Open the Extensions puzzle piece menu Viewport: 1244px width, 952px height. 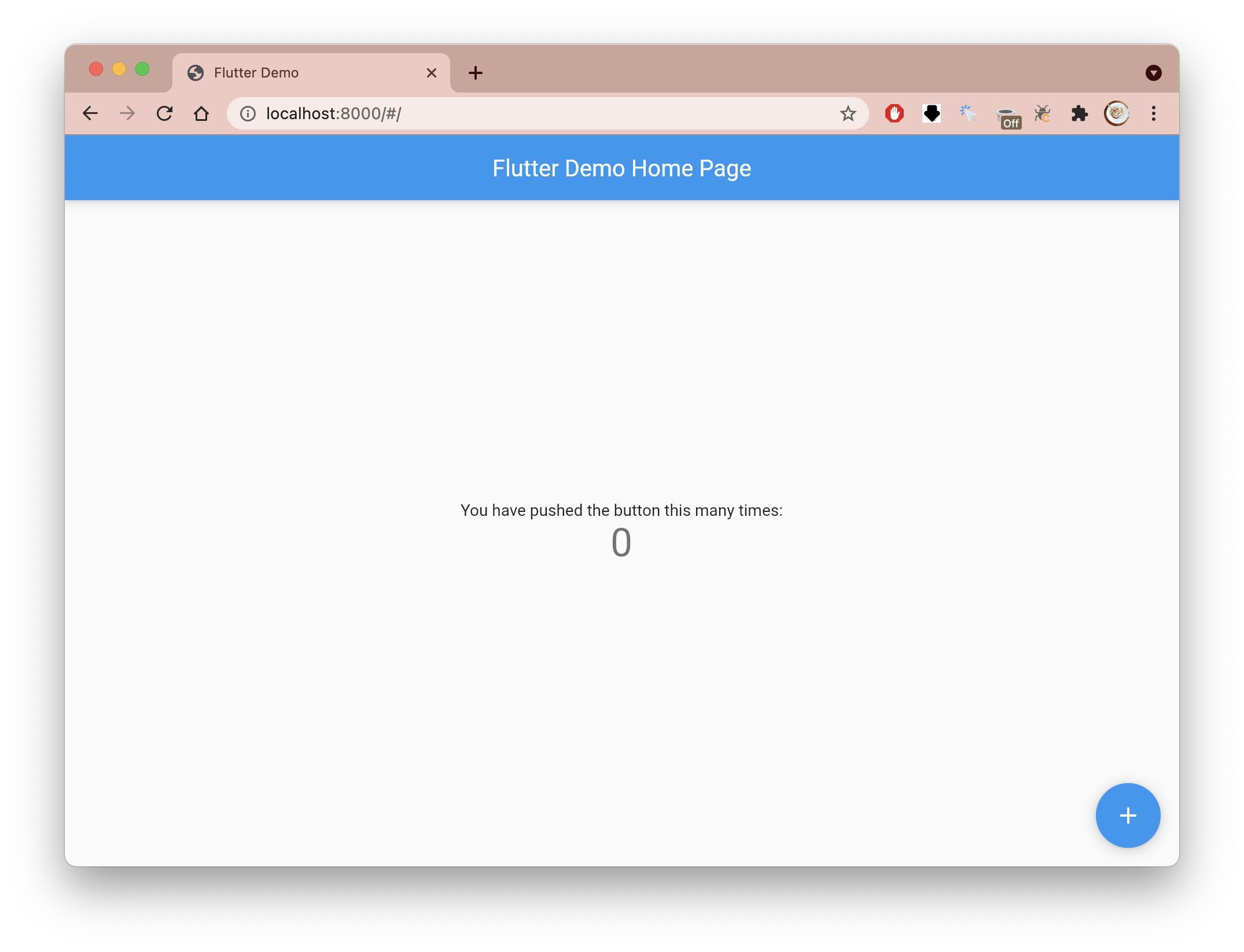pyautogui.click(x=1079, y=113)
